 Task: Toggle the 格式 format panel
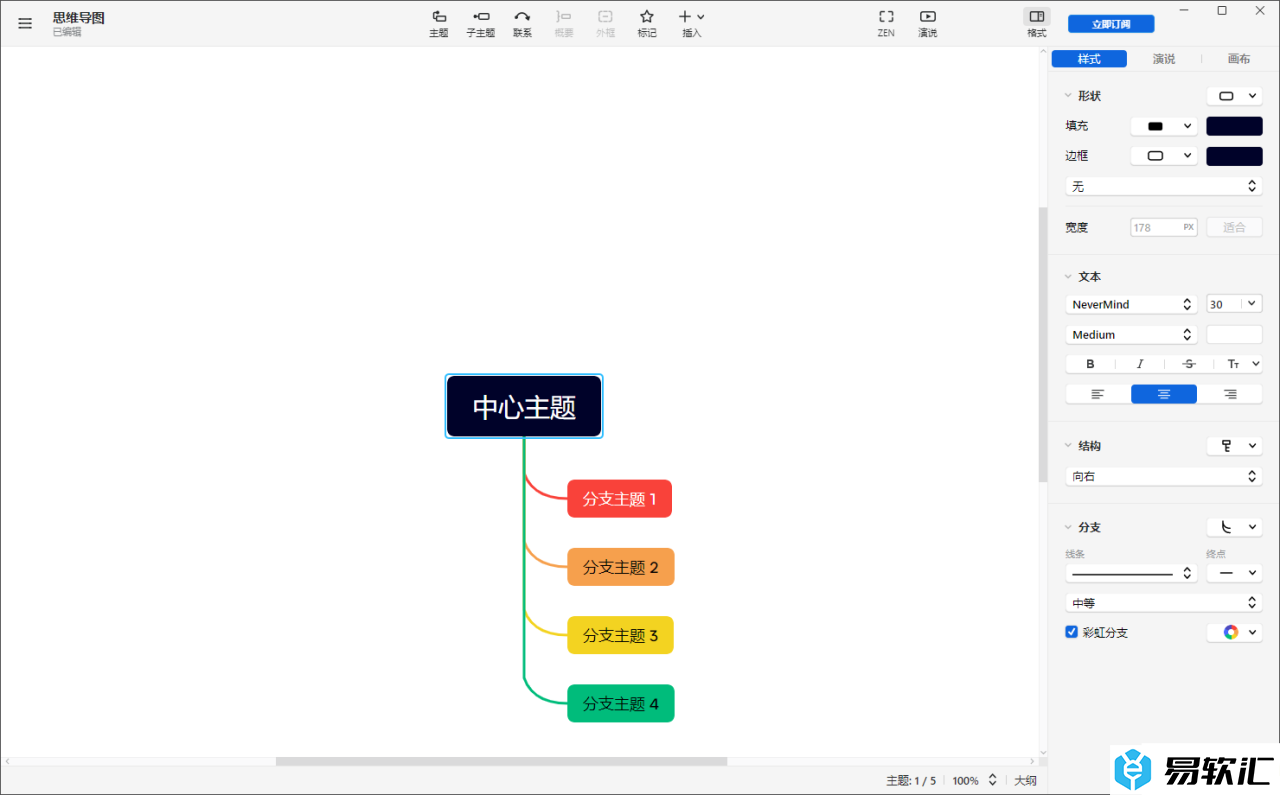[x=1037, y=24]
